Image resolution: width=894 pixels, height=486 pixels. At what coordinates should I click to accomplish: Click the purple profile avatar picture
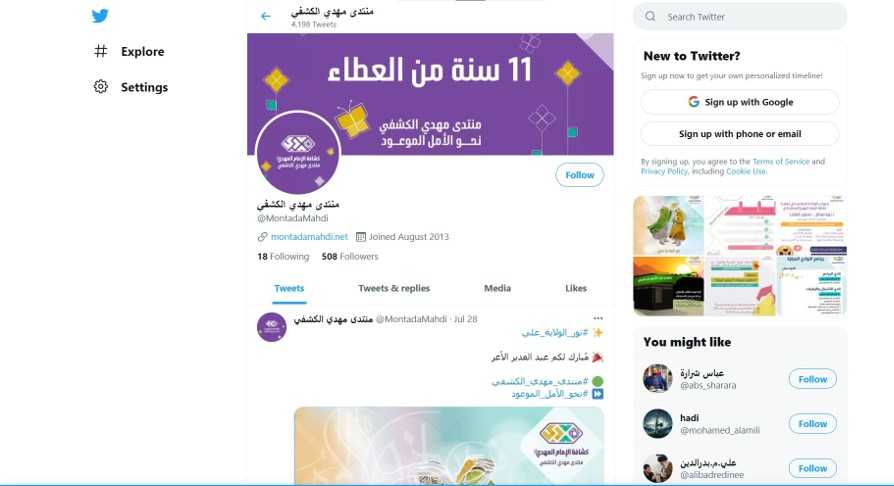(298, 153)
